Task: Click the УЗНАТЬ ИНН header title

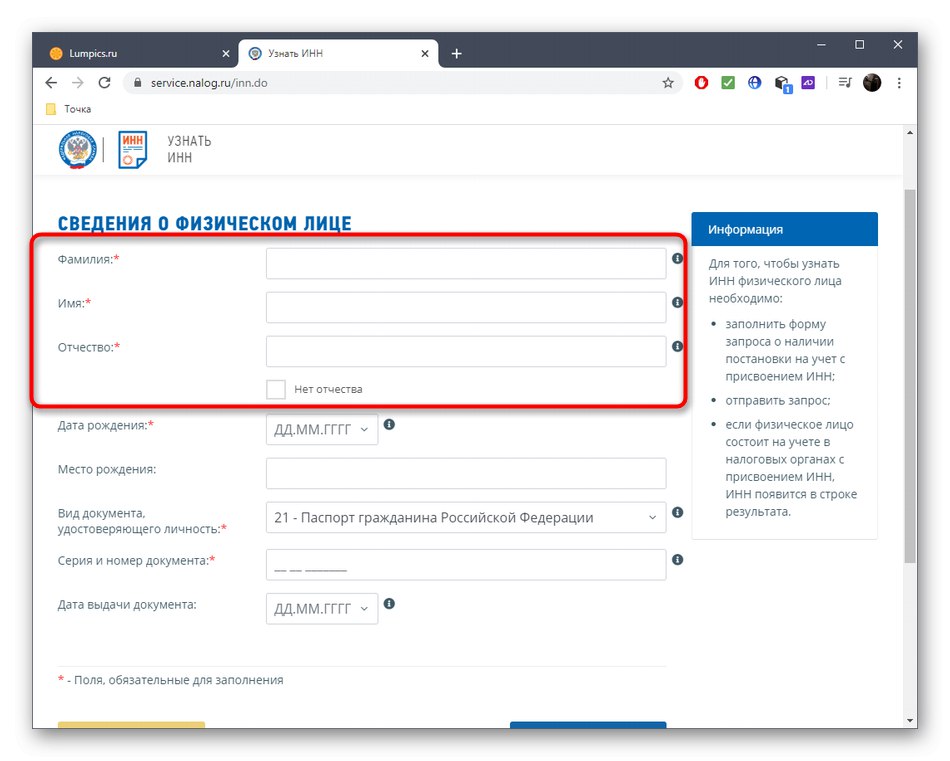Action: (189, 149)
